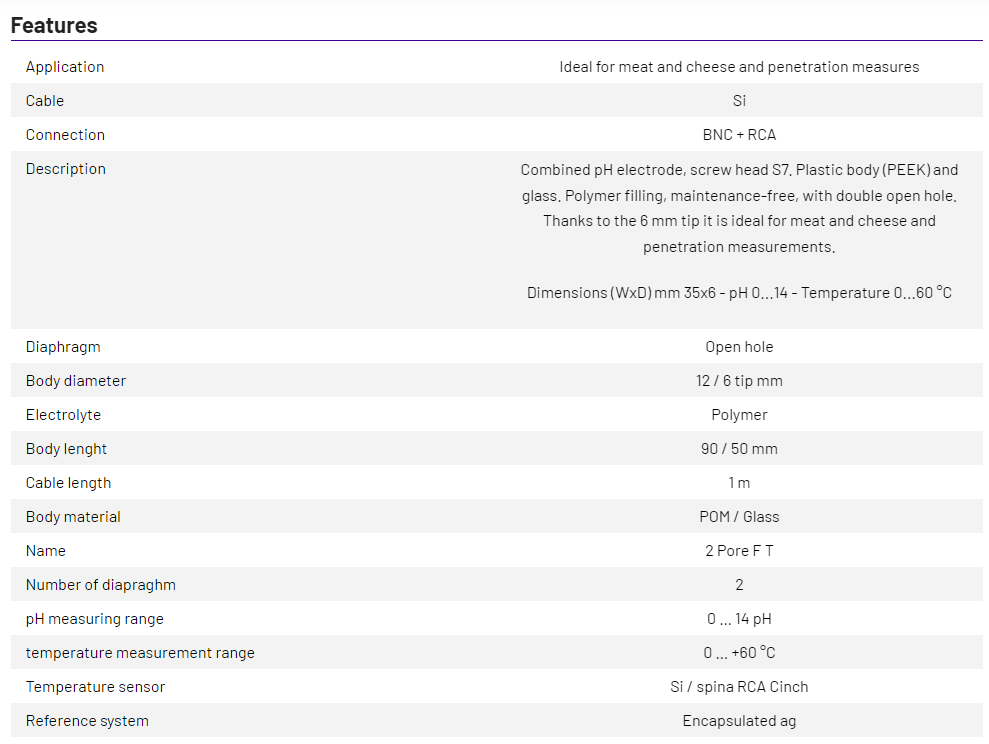Click the 'Si / spina RCA Cinch' value
989x744 pixels.
click(739, 687)
